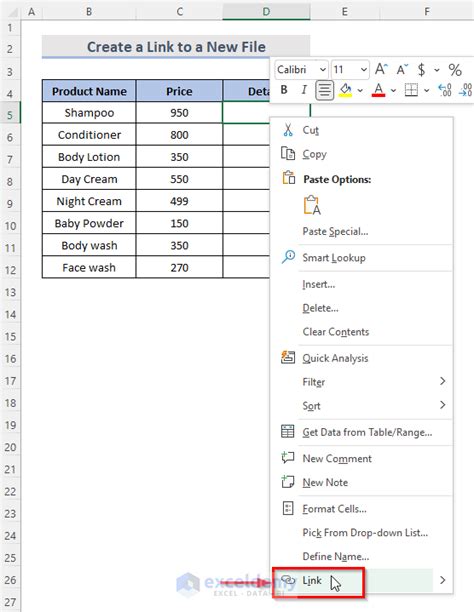Apply Percent Style format
This screenshot has height=612, width=474.
pos(455,70)
